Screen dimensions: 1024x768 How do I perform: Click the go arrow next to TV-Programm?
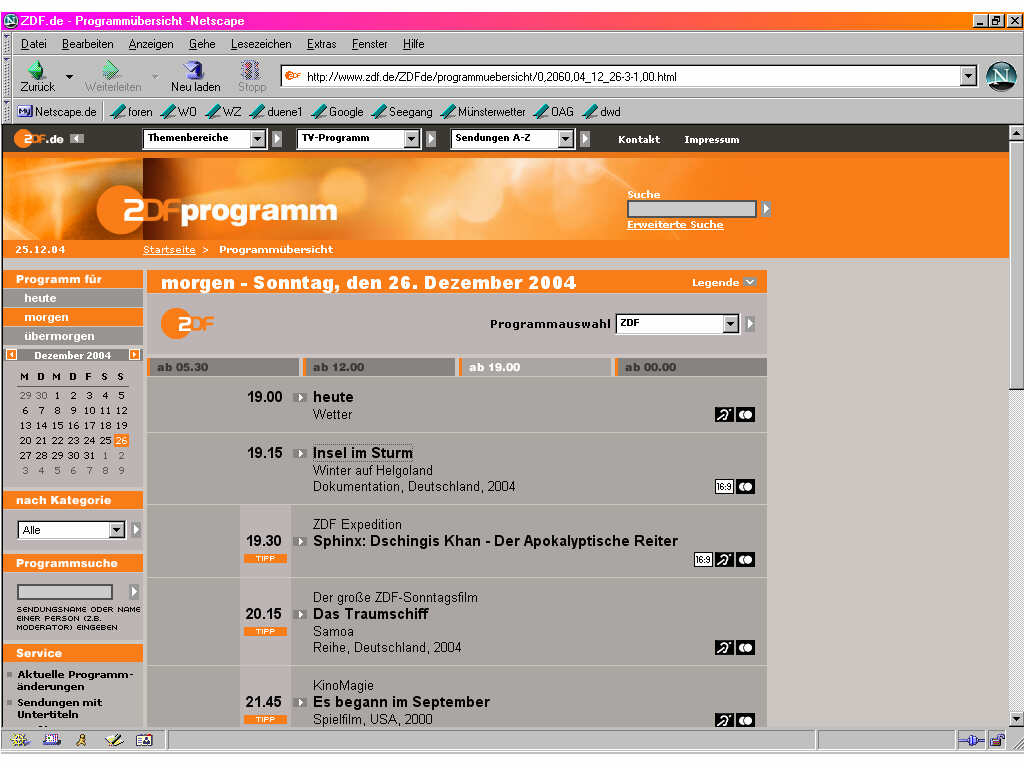(x=431, y=138)
